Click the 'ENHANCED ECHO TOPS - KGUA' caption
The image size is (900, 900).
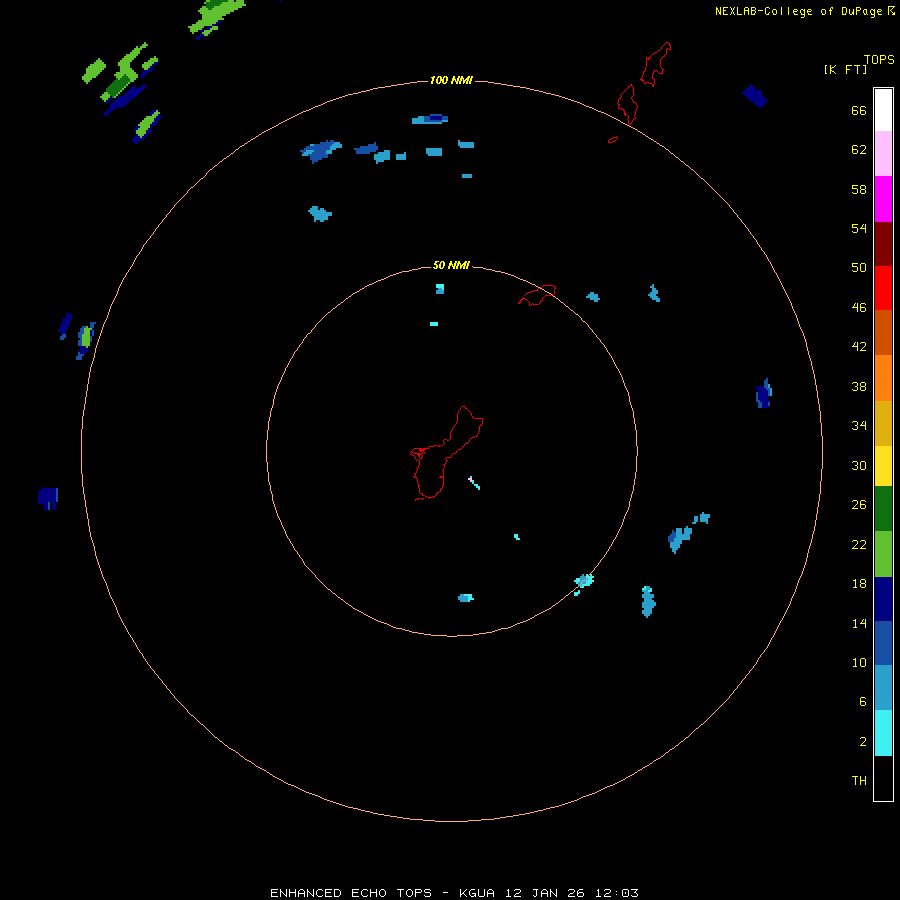click(x=383, y=893)
